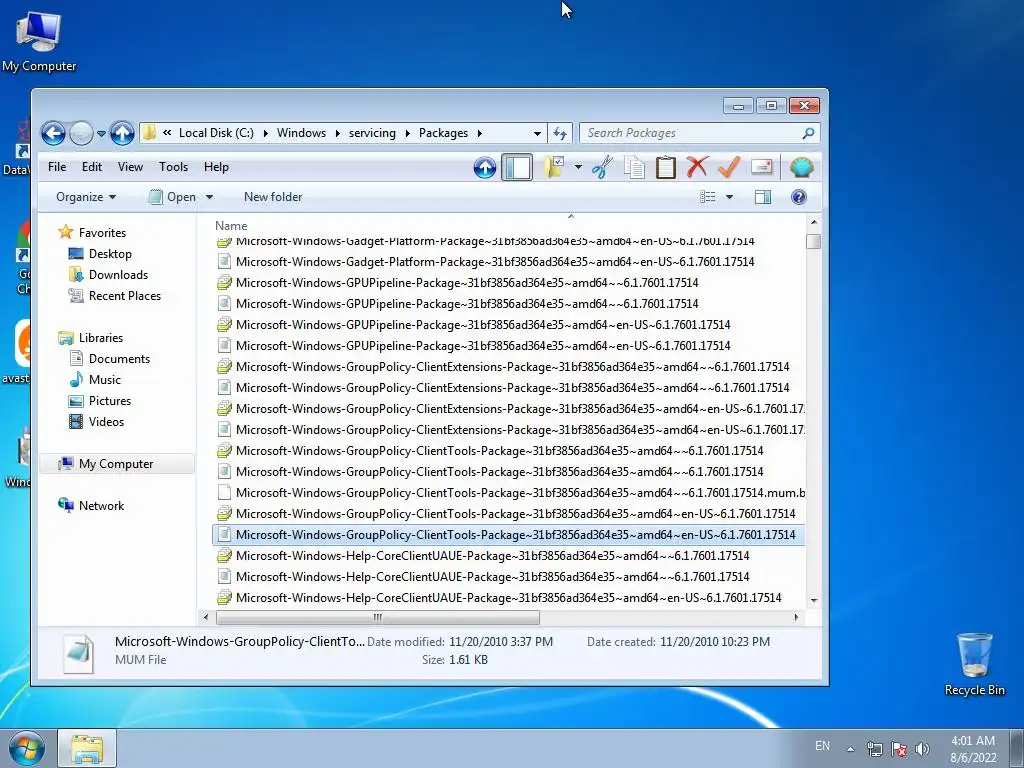
Task: Click the vertical scrollbar thumb
Action: (x=813, y=242)
